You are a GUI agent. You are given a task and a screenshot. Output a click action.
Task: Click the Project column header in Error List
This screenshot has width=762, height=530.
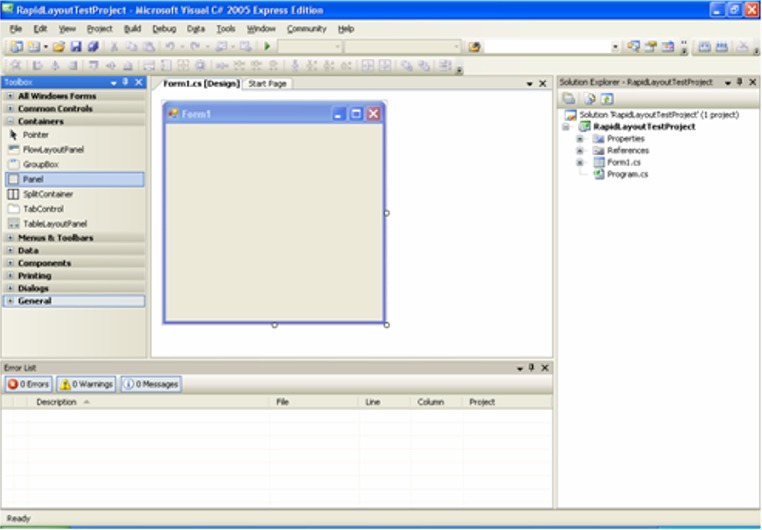pos(507,402)
